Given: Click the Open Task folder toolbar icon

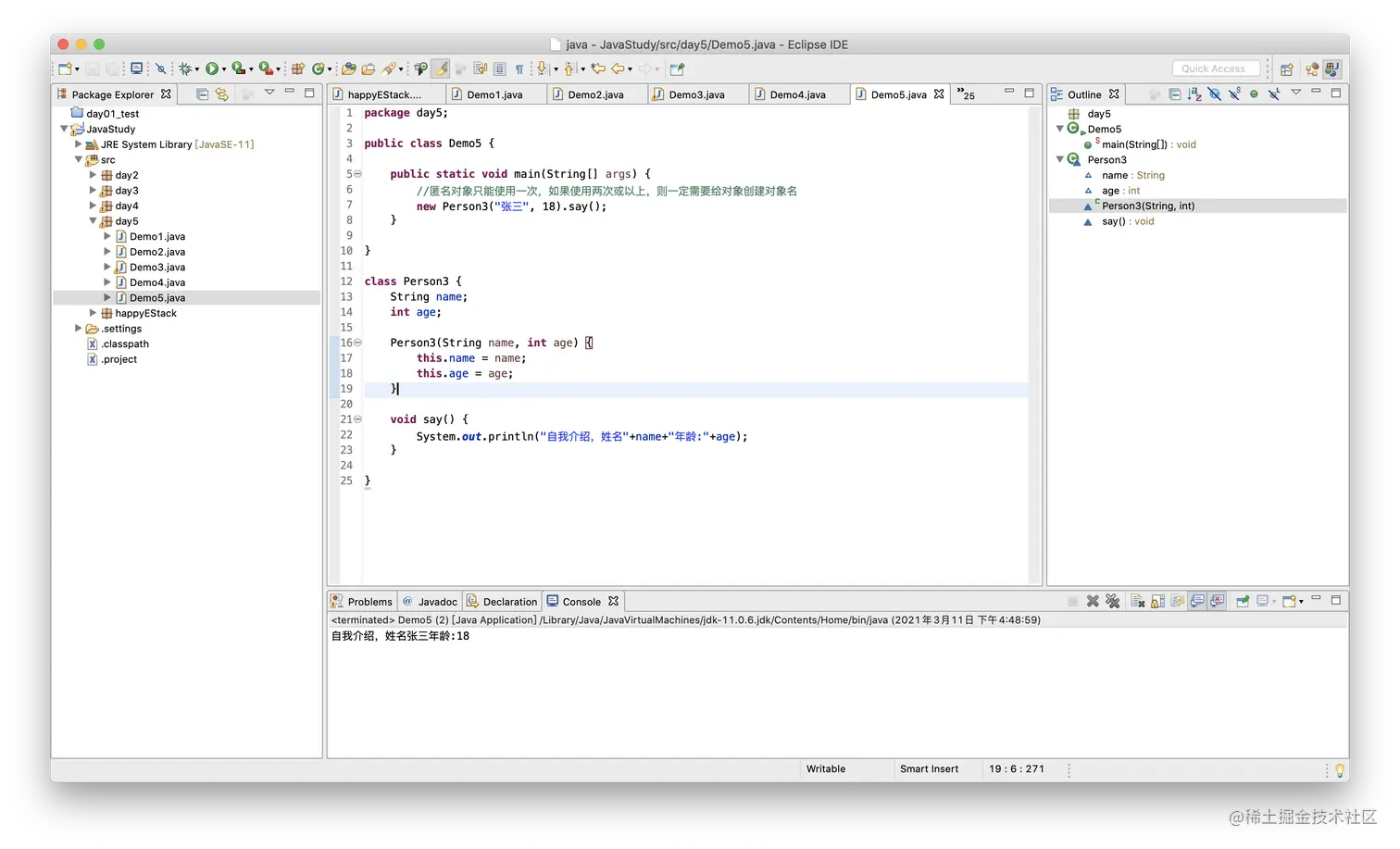Looking at the screenshot, I should coord(369,69).
